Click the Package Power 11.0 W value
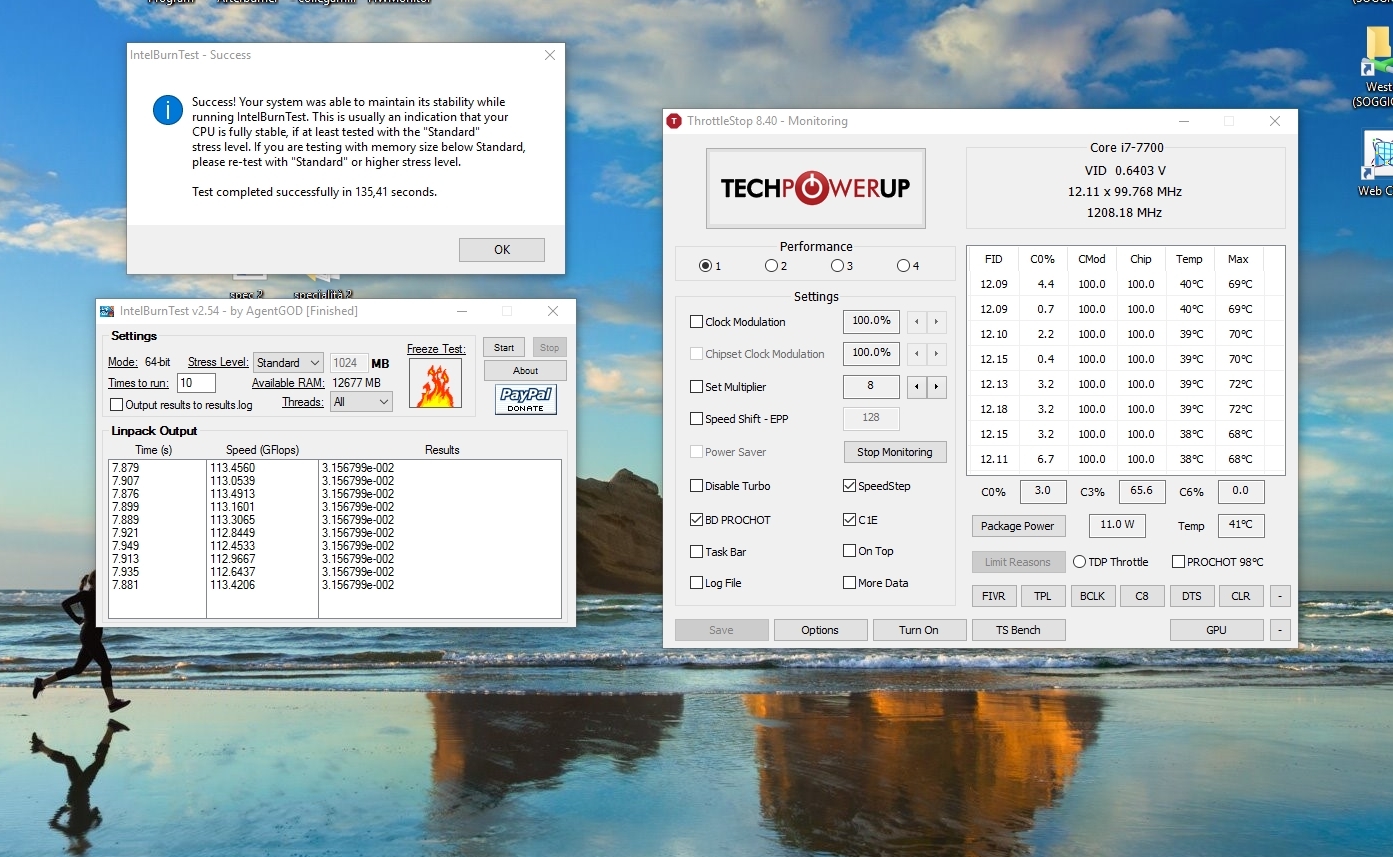This screenshot has height=857, width=1393. [x=1117, y=525]
